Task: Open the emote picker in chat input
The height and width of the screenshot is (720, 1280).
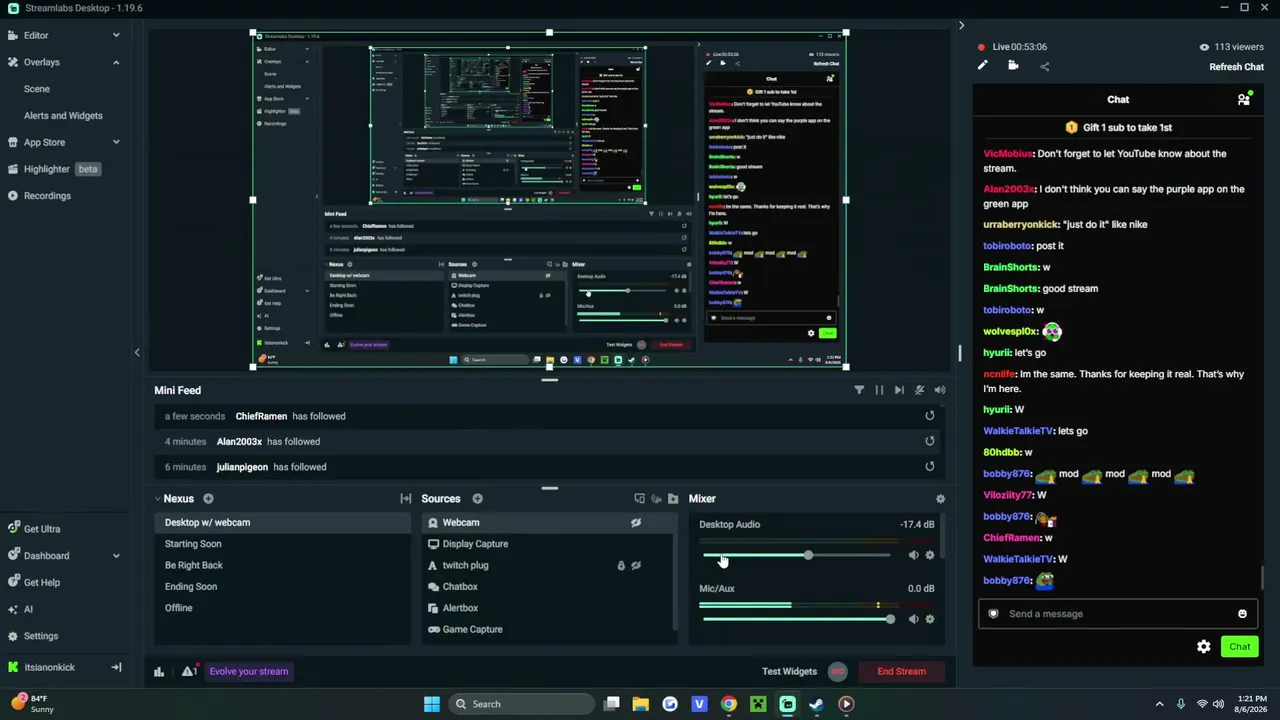Action: (x=1242, y=614)
